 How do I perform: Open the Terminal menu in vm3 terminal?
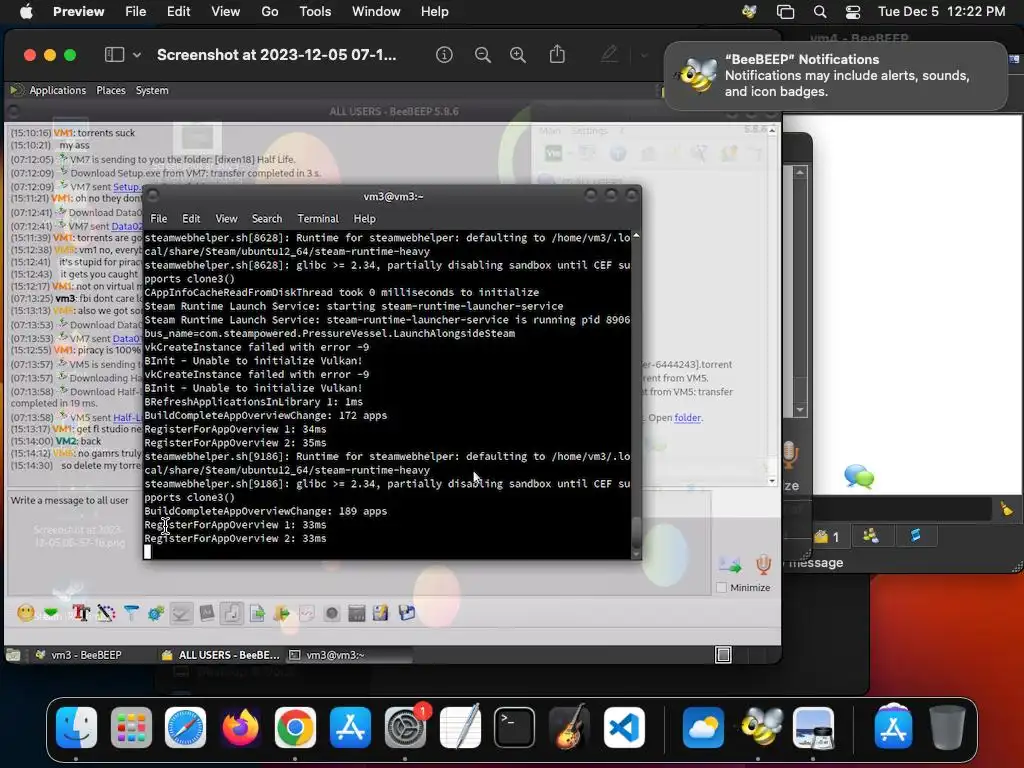pos(318,219)
